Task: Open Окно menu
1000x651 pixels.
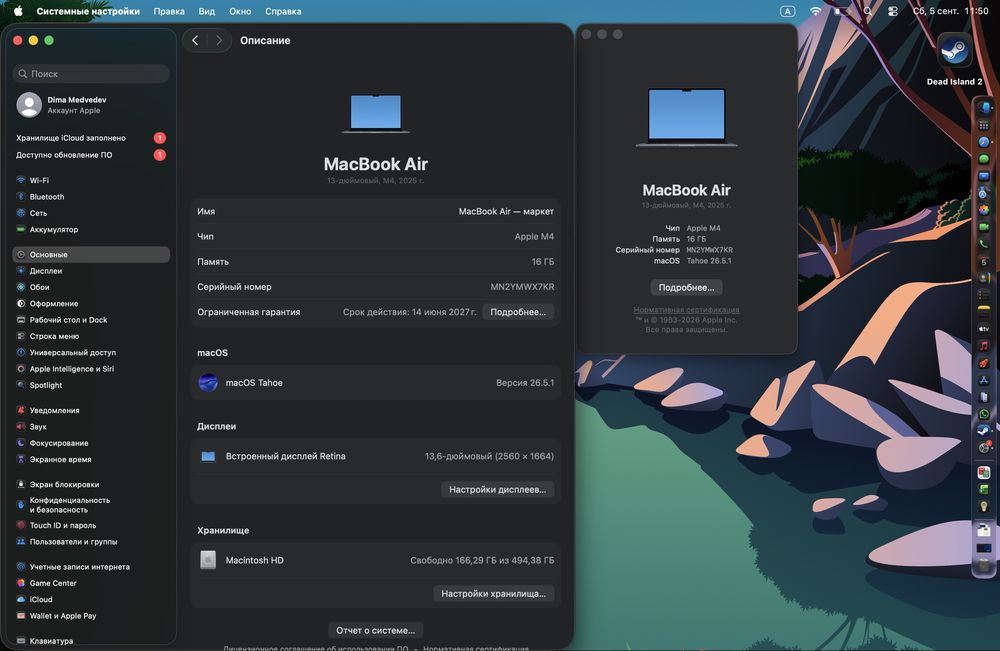Action: (240, 11)
